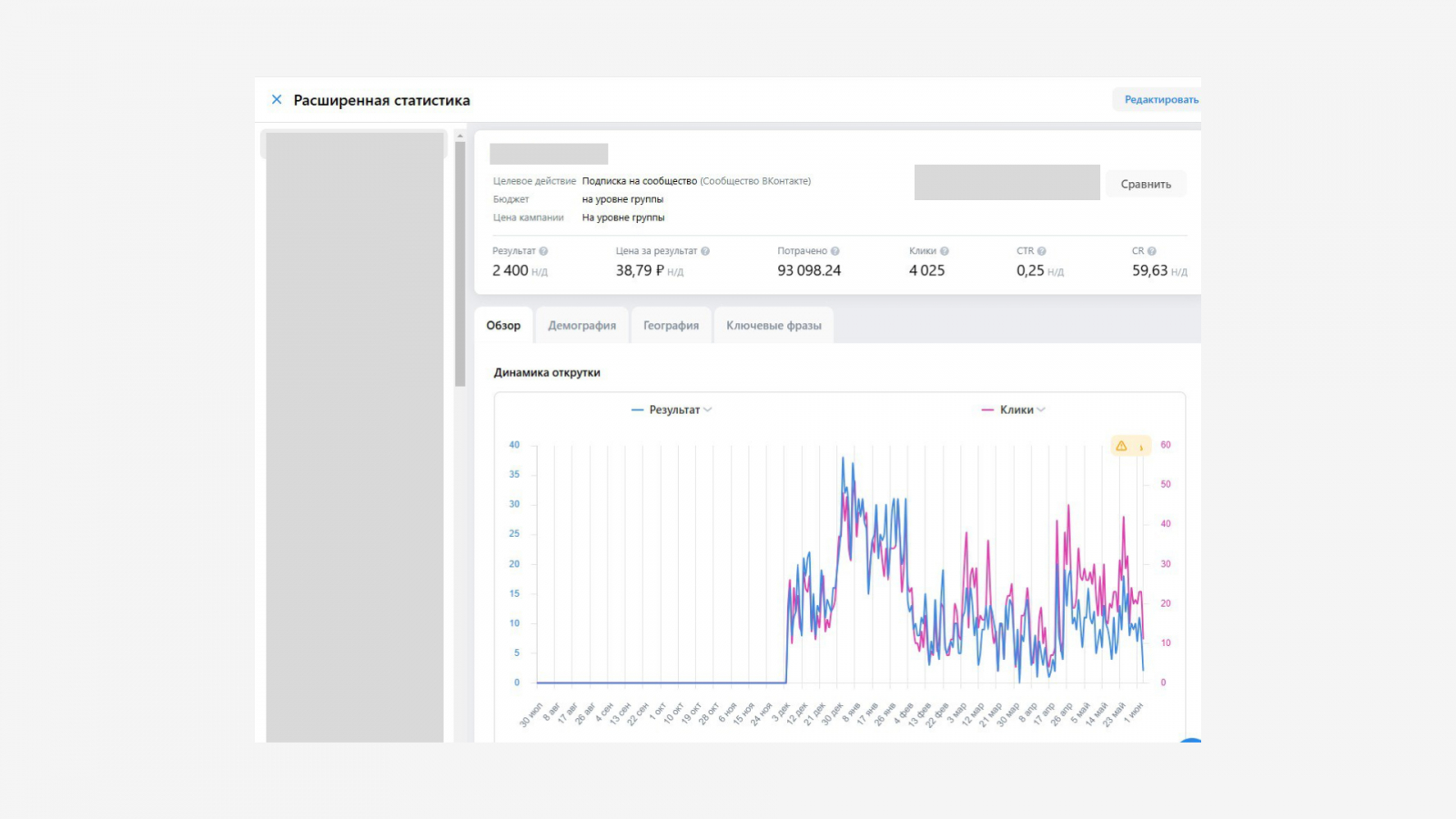Open the Клики chart metric dropdown
The image size is (1456, 819).
(x=1016, y=410)
